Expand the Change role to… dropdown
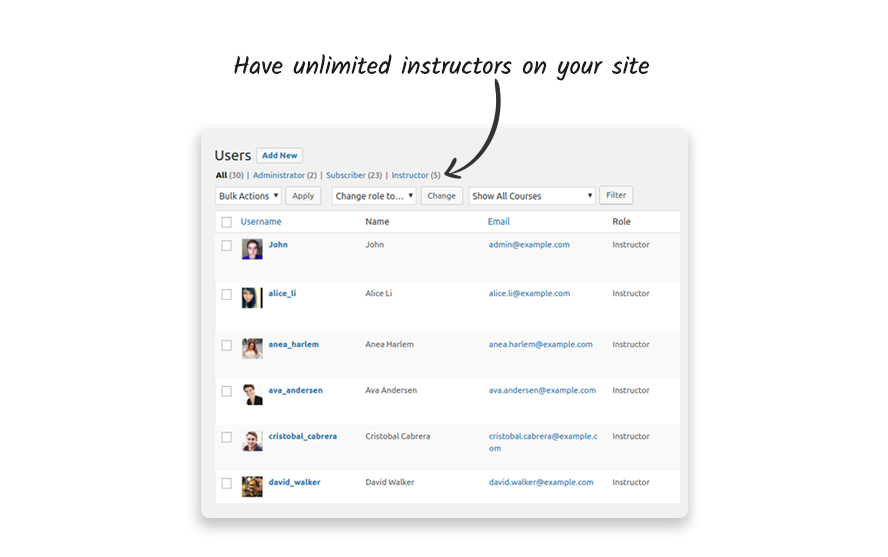The height and width of the screenshot is (557, 888). click(x=374, y=196)
